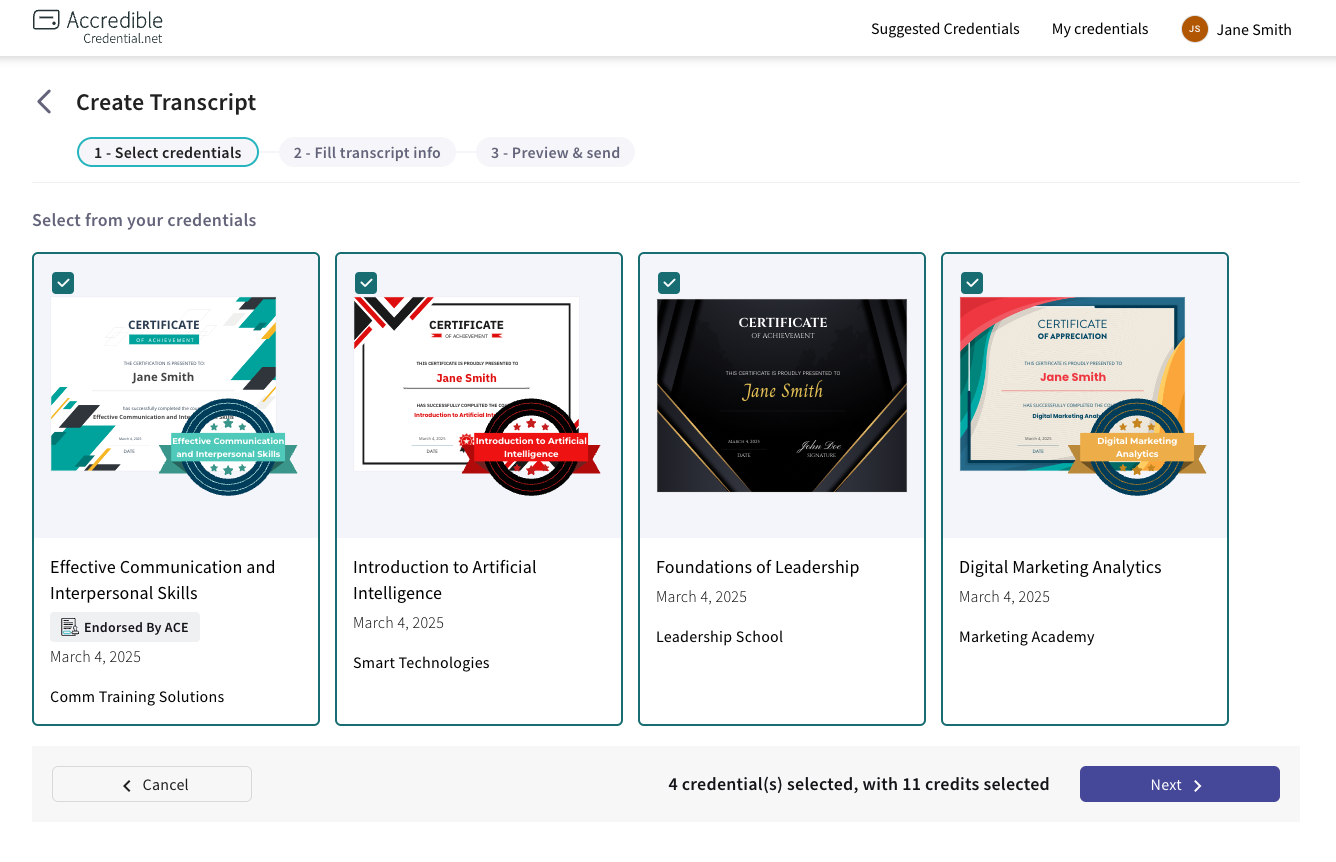The width and height of the screenshot is (1336, 862).
Task: Select the Digital Marketing Analytics title text
Action: 1060,567
